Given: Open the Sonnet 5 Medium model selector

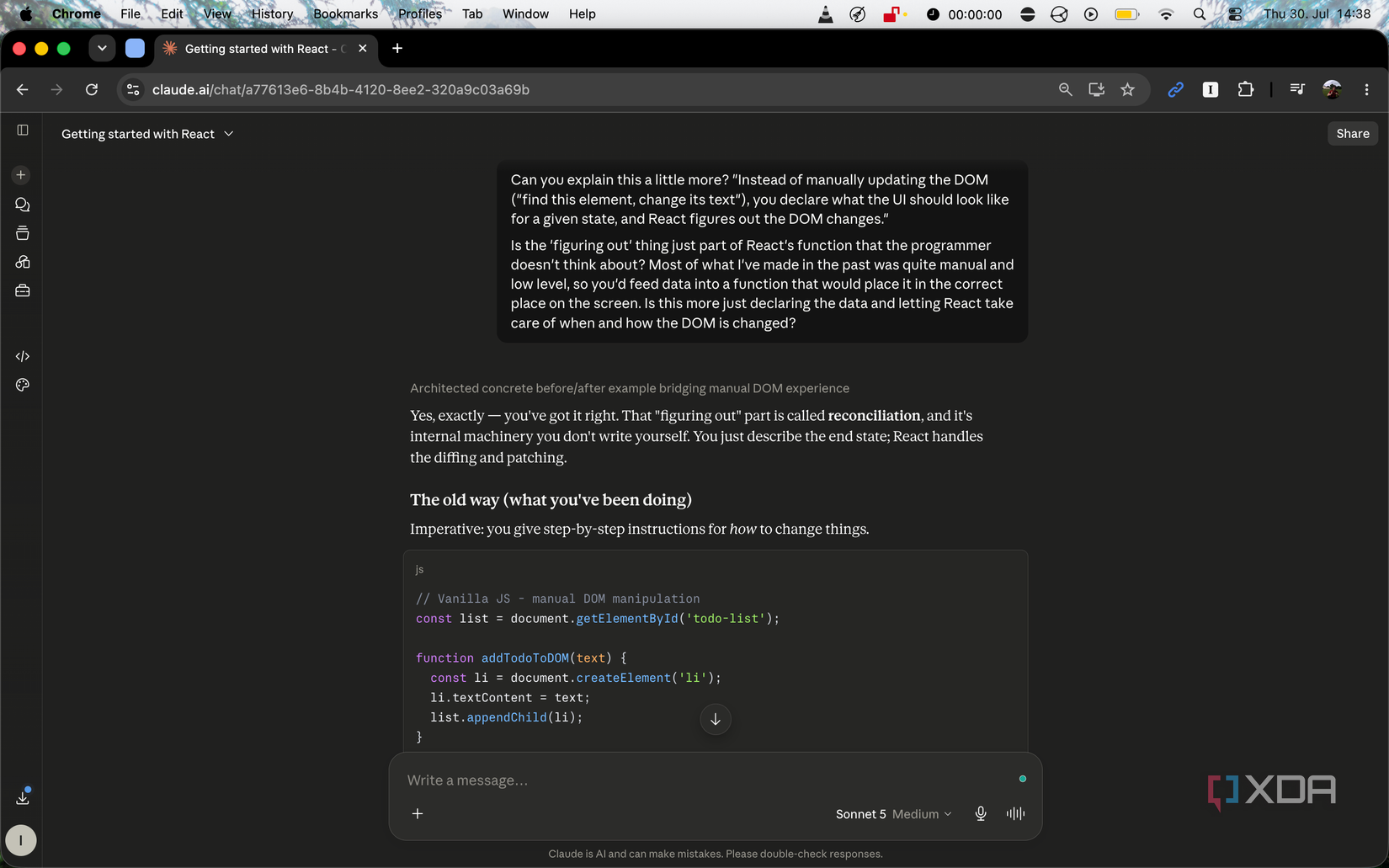Looking at the screenshot, I should (x=893, y=814).
